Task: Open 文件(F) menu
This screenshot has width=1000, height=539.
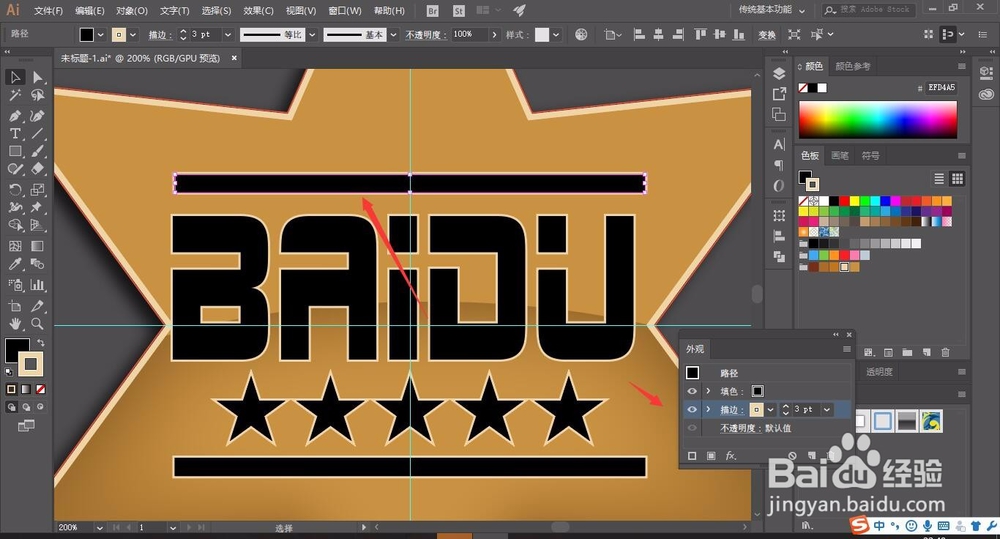Action: click(48, 11)
